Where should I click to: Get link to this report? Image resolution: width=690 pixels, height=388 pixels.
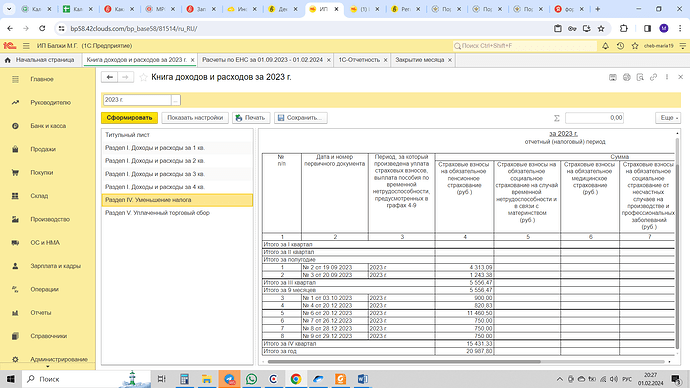653,77
